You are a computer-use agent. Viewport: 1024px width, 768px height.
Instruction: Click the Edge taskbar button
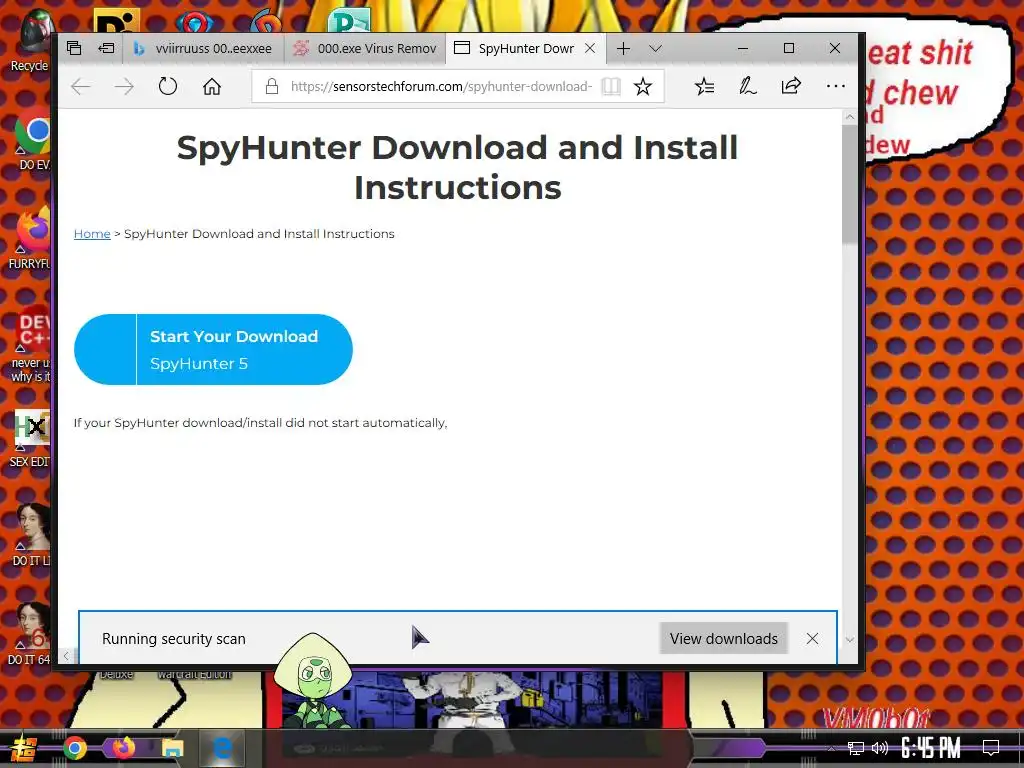pos(222,748)
